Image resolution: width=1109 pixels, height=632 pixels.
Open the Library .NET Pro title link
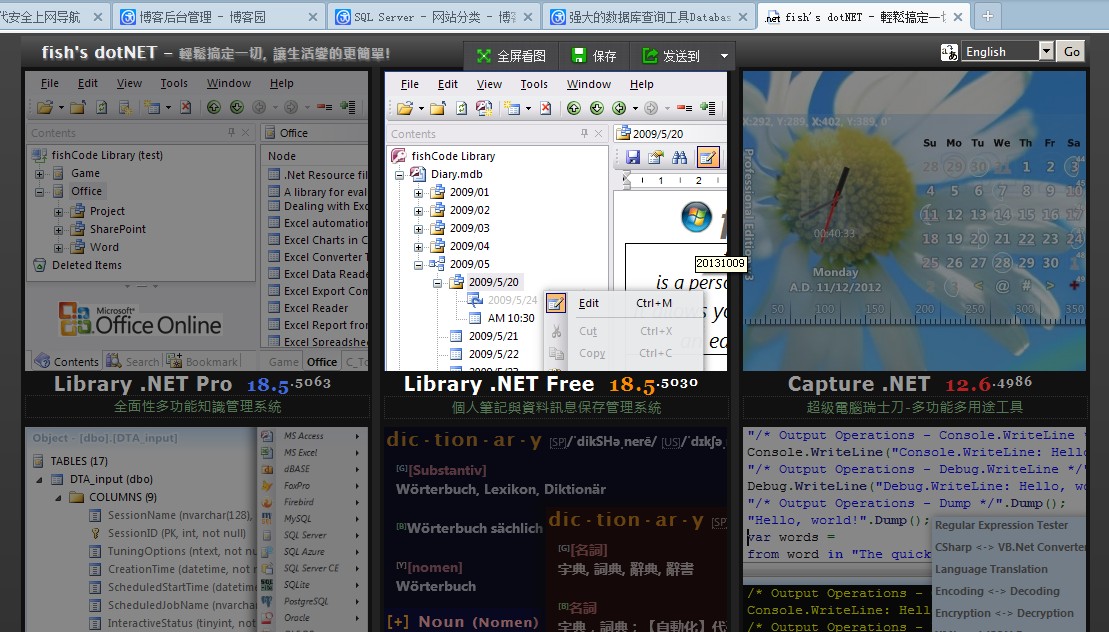coord(142,384)
